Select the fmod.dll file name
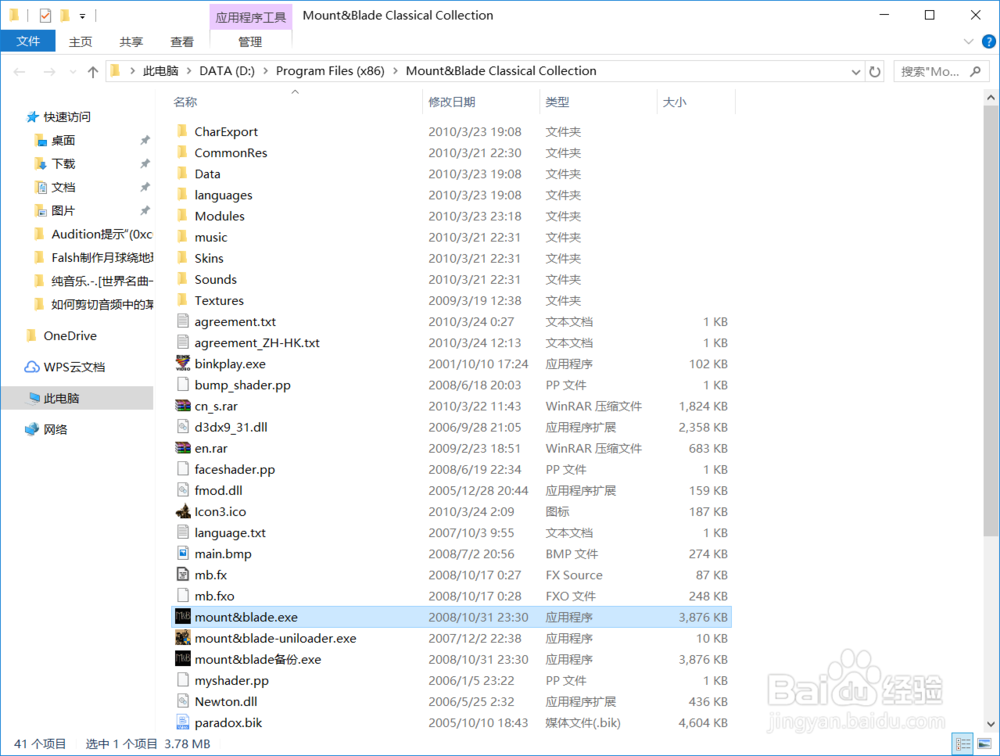This screenshot has width=1000, height=756. pos(218,491)
